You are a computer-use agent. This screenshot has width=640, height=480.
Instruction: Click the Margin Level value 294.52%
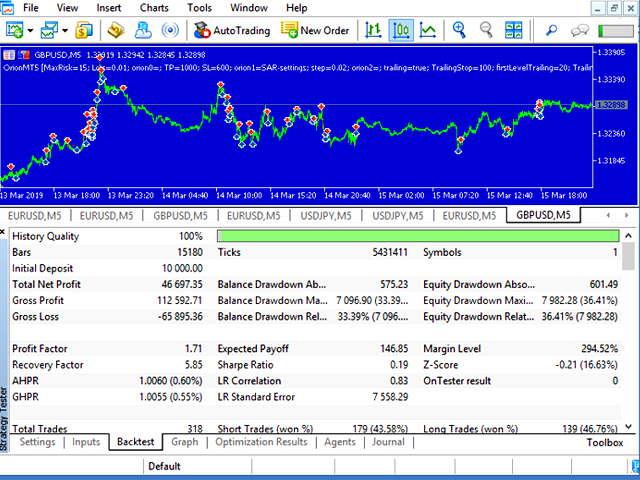600,349
